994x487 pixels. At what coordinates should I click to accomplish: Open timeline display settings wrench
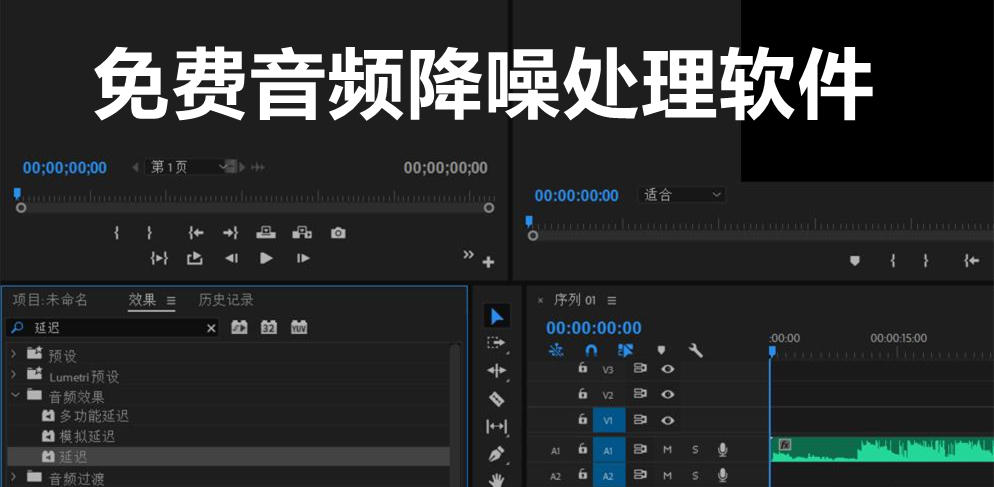pyautogui.click(x=695, y=350)
